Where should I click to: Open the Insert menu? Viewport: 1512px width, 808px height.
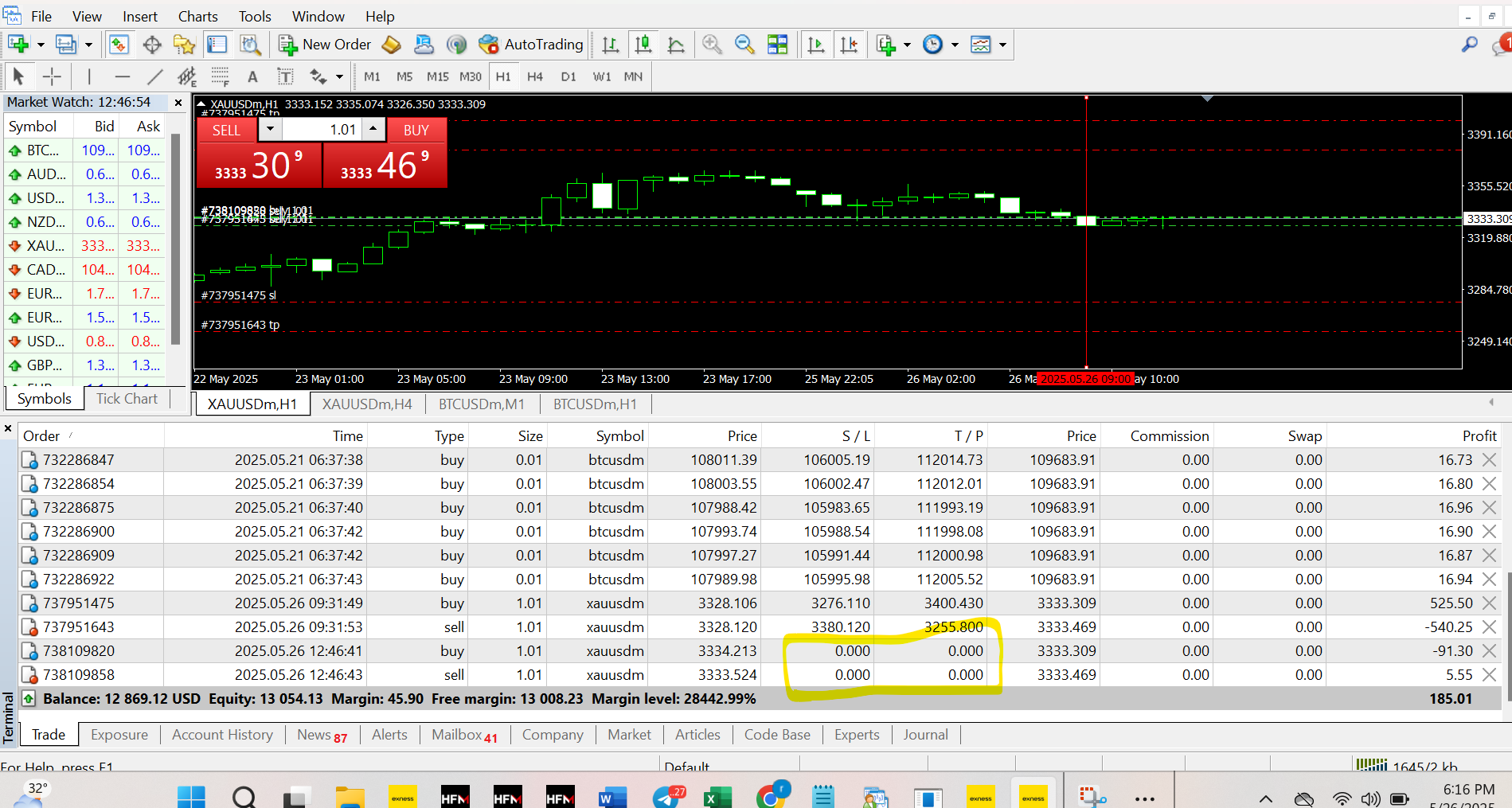[x=140, y=16]
